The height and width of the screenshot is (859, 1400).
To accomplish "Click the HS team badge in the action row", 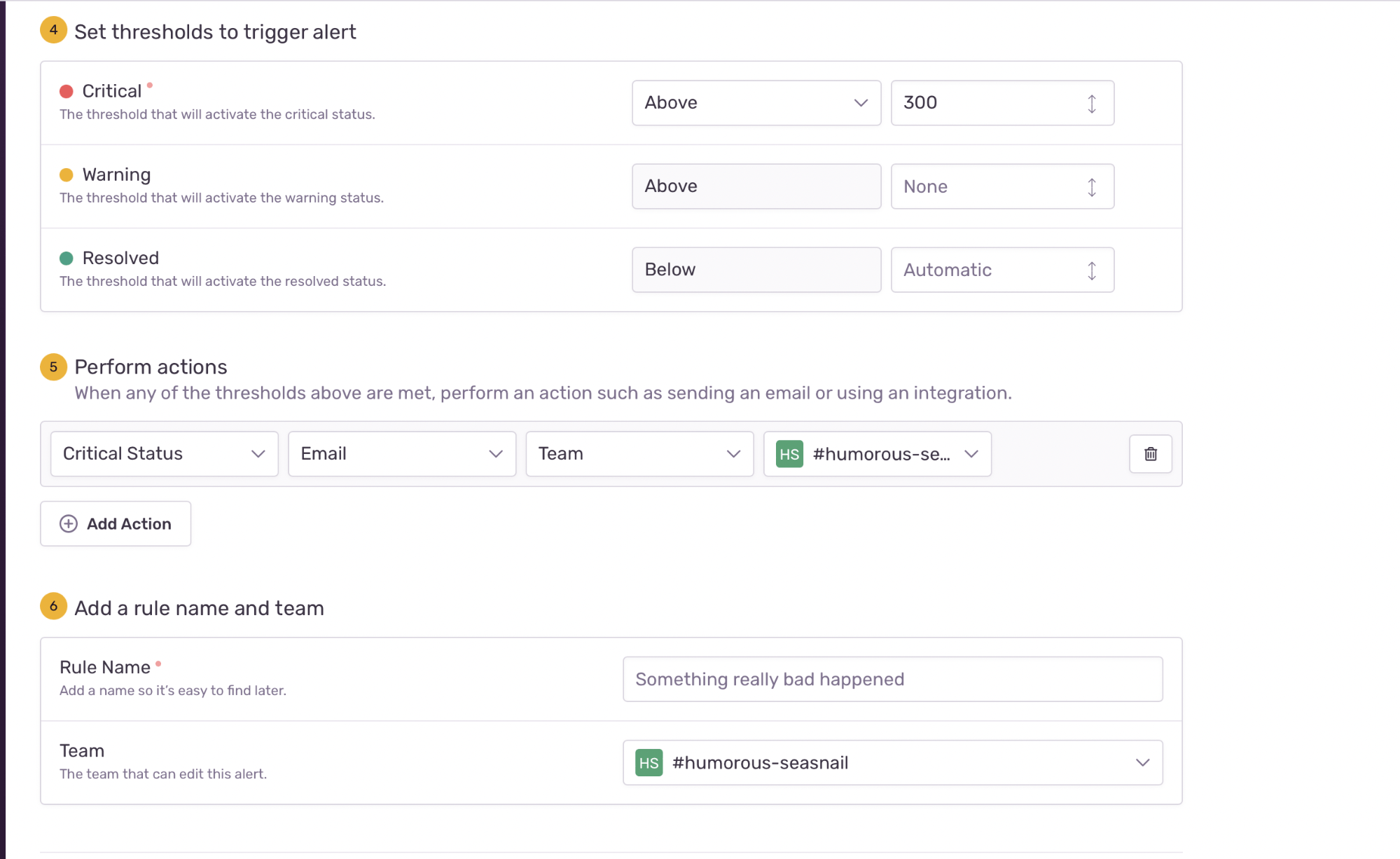I will click(789, 454).
